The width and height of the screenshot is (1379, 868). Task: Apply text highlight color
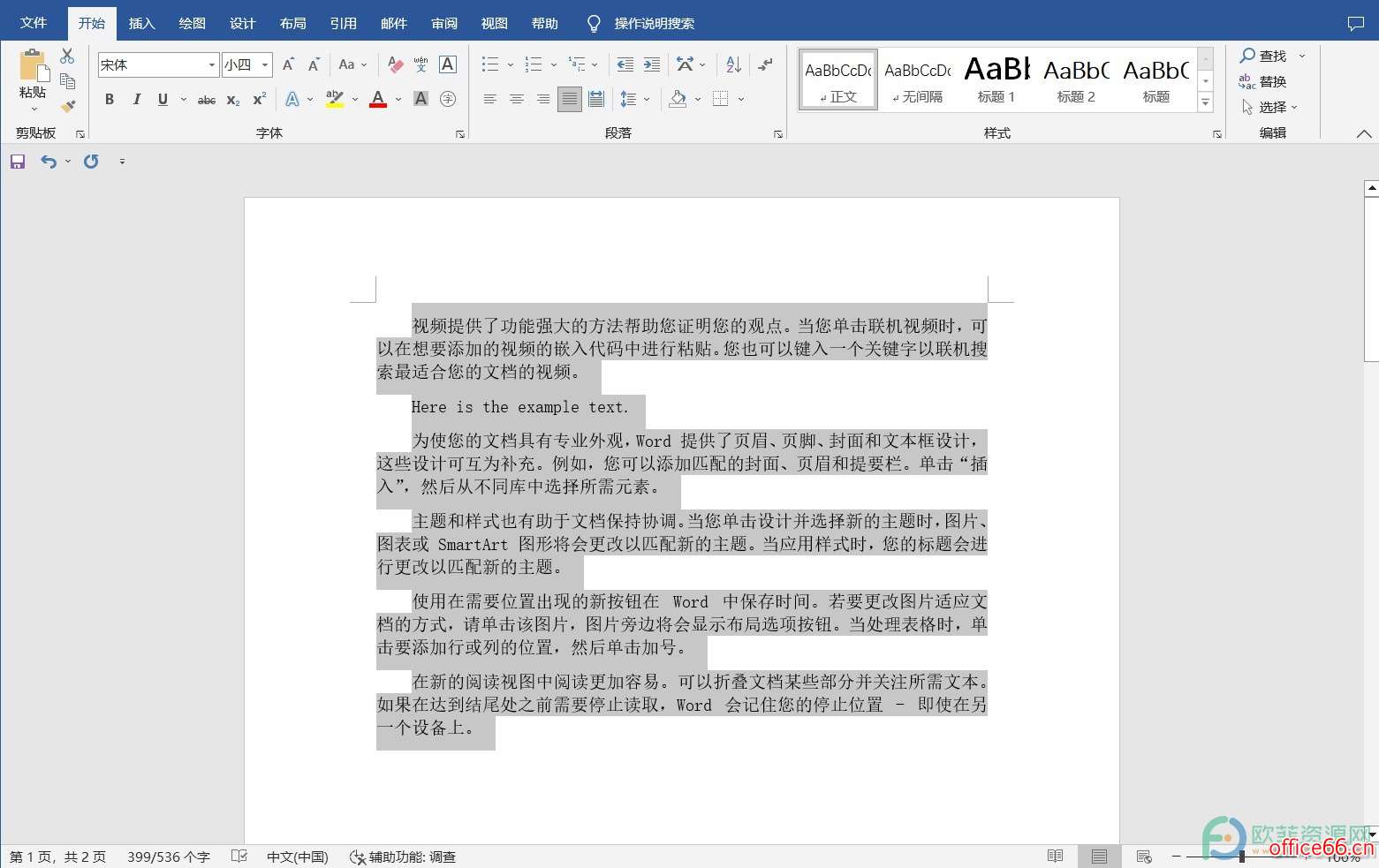point(335,99)
